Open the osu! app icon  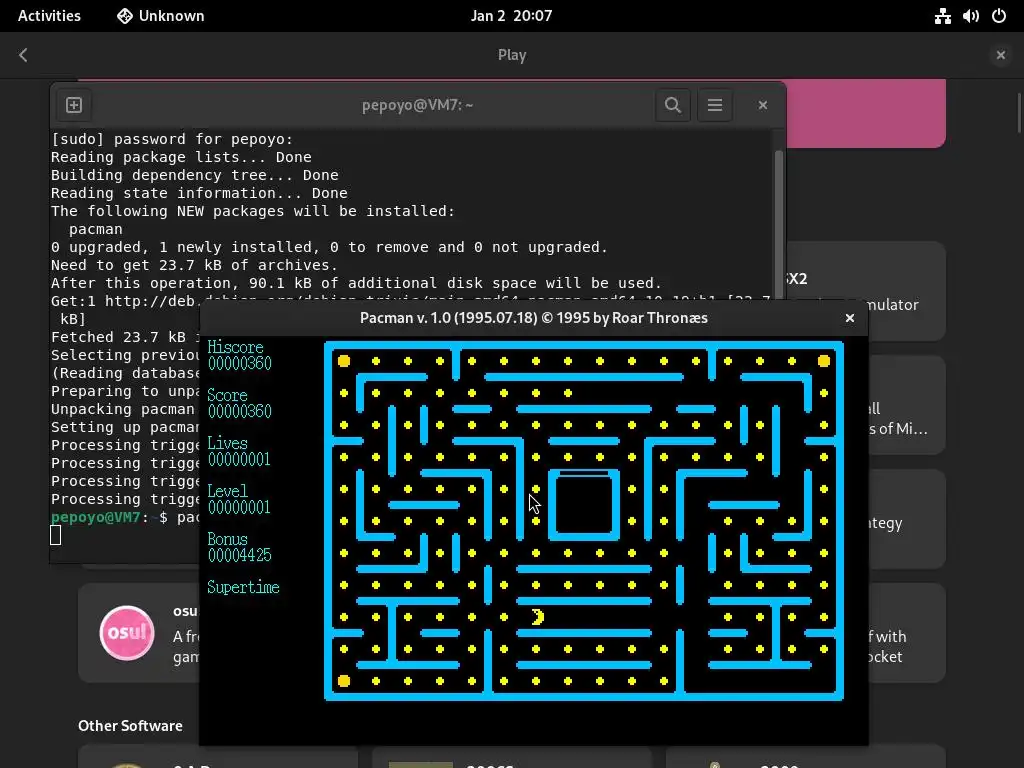pyautogui.click(x=127, y=633)
